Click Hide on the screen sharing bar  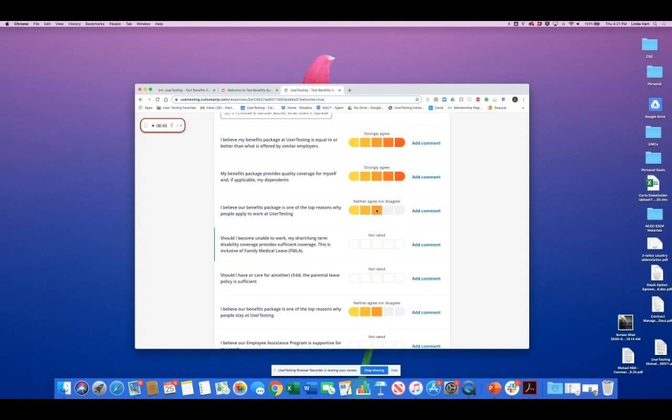coord(394,370)
